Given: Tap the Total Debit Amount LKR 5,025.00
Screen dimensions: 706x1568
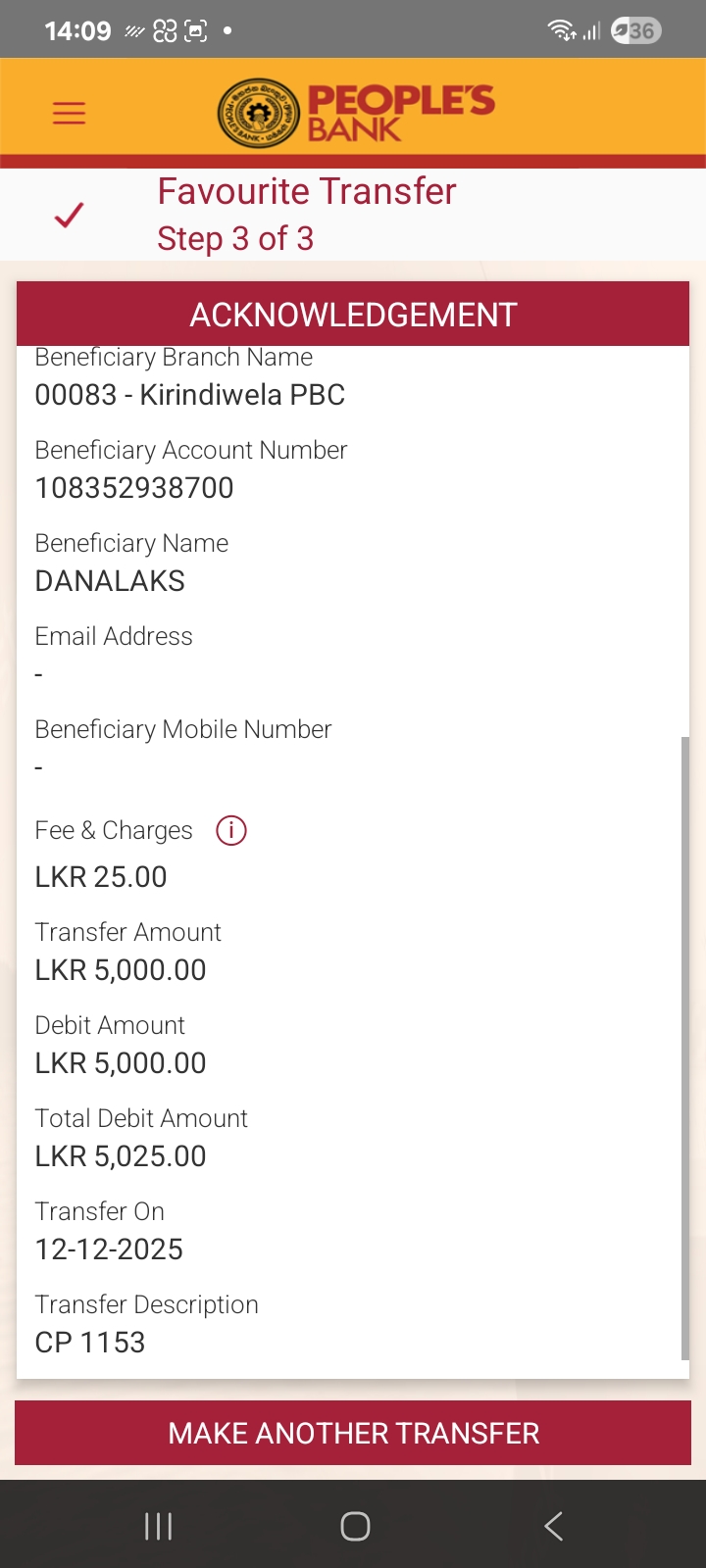Looking at the screenshot, I should click(x=121, y=1156).
